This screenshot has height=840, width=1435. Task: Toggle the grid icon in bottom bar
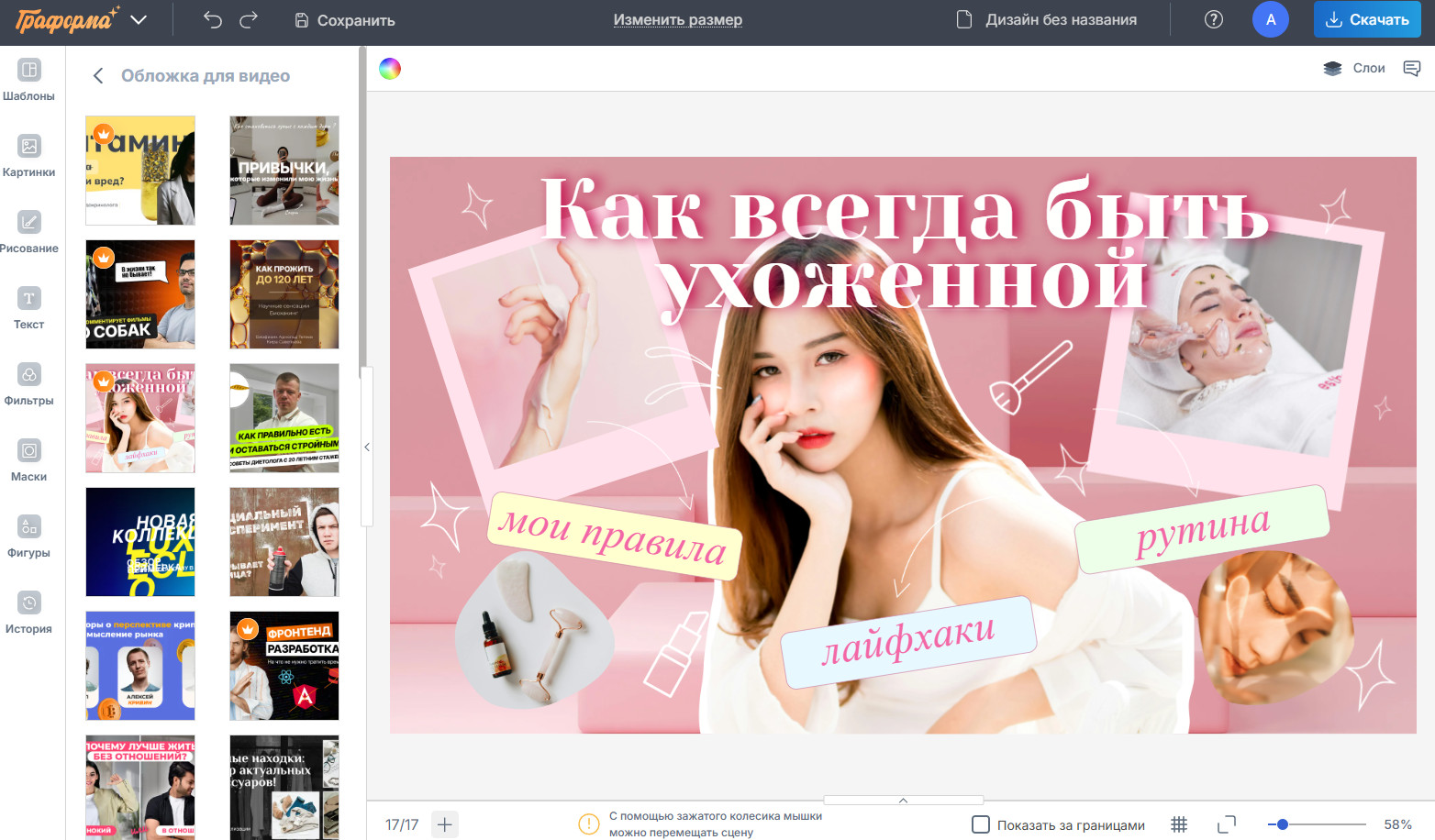(x=1179, y=824)
